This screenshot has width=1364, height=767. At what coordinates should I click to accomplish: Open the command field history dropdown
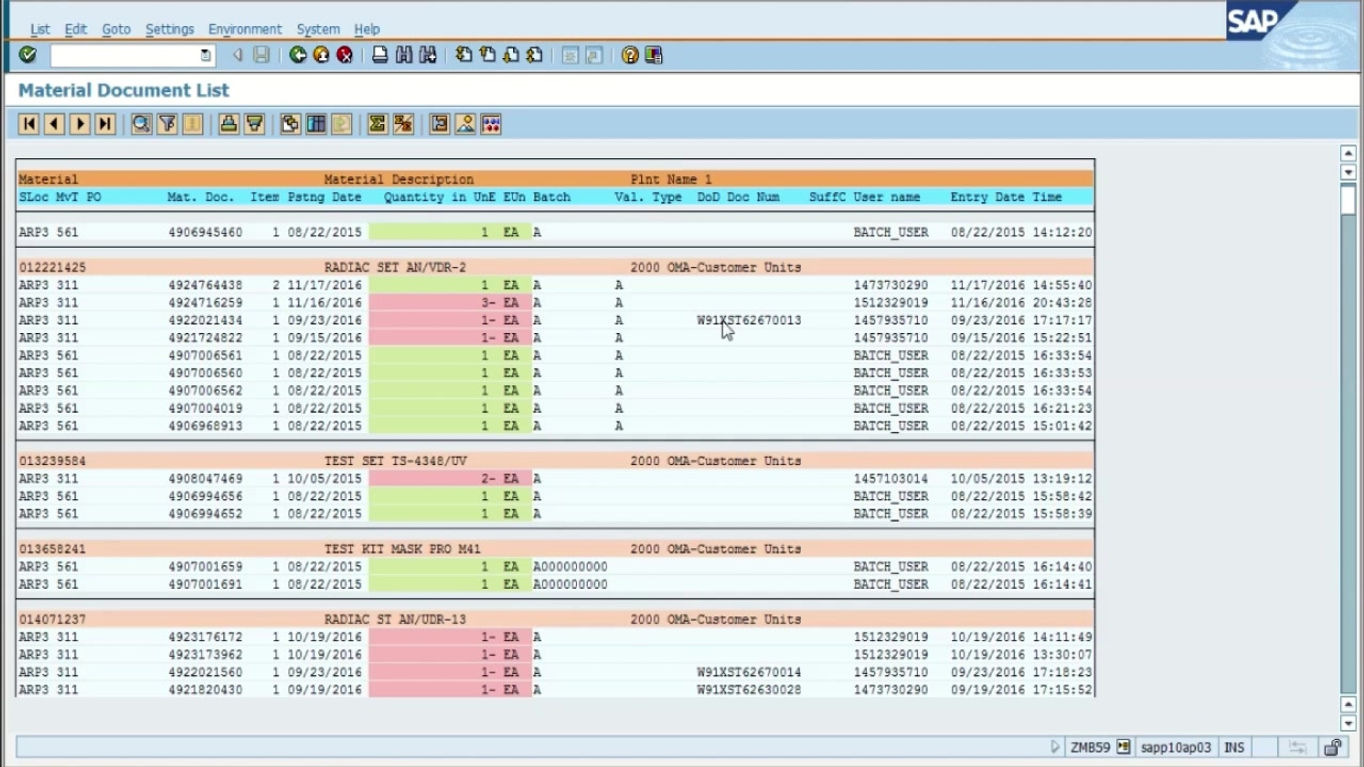click(x=206, y=55)
